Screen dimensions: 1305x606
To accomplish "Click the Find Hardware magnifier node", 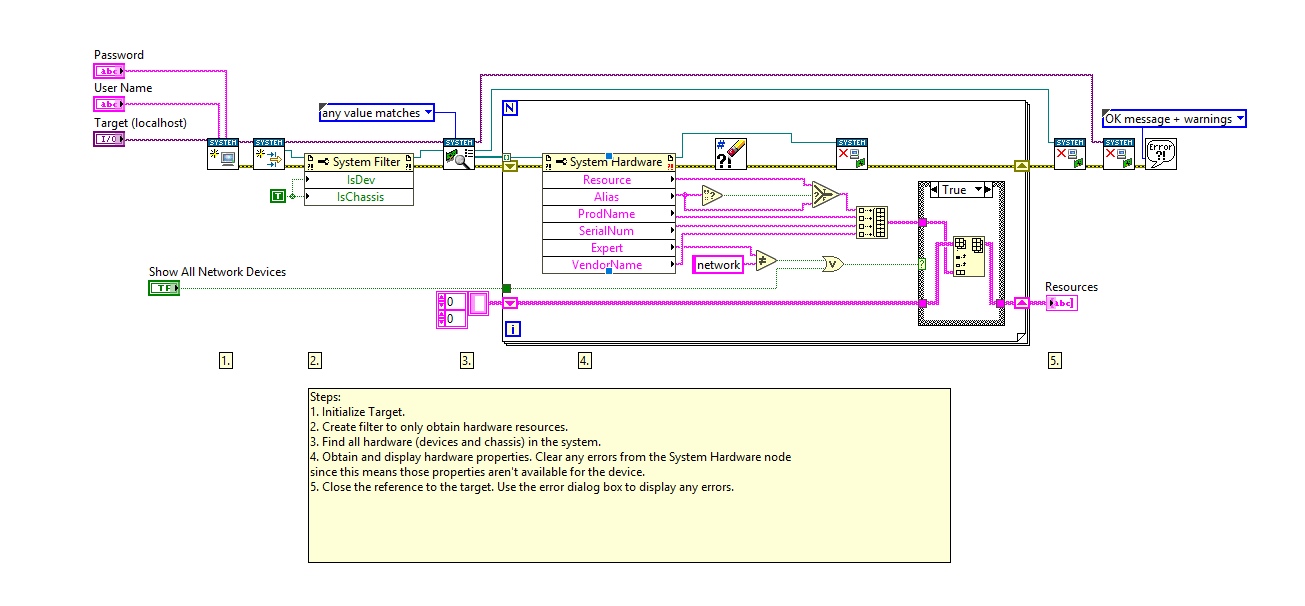I will click(x=459, y=154).
